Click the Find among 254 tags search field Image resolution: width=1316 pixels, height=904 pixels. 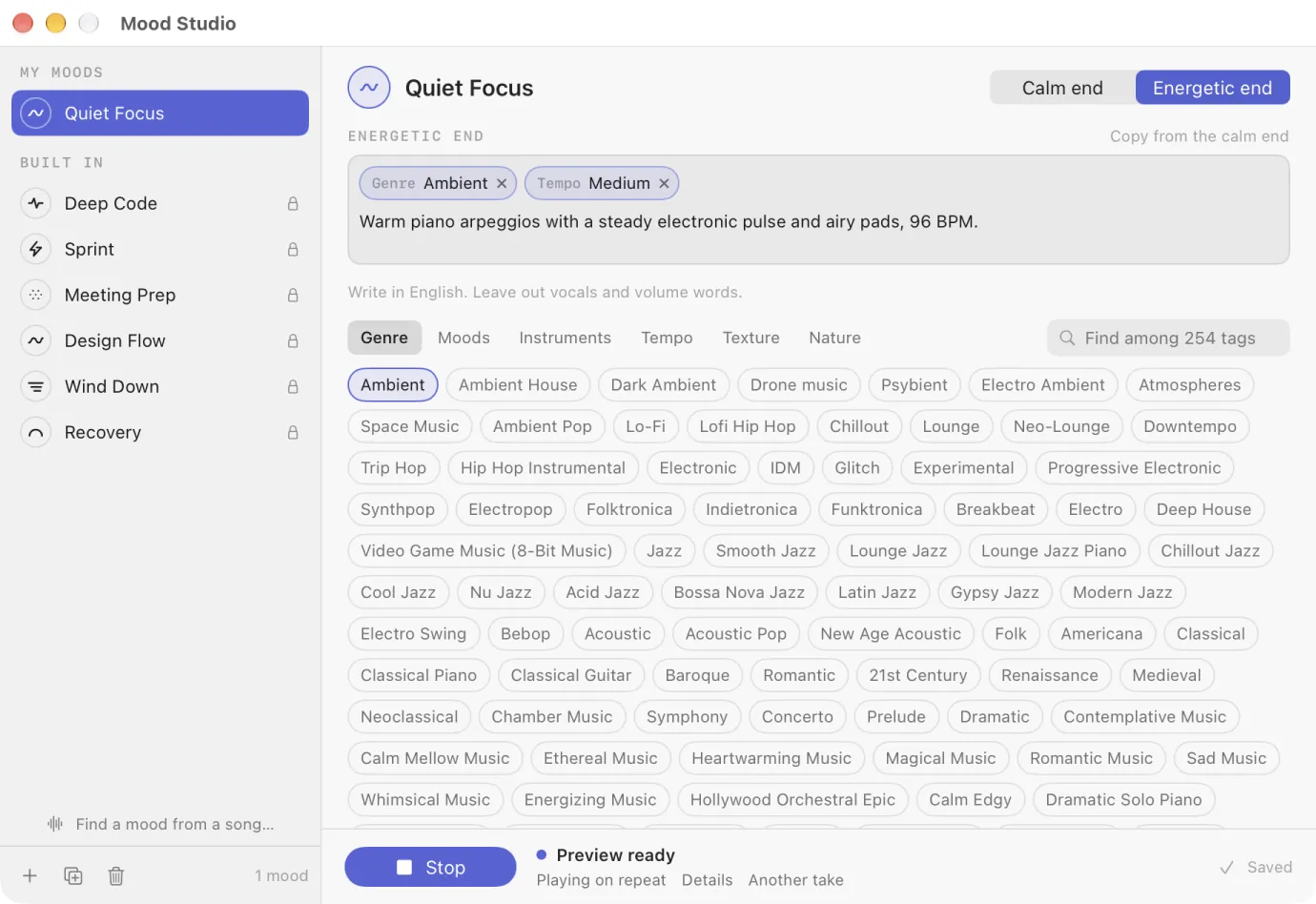(x=1168, y=338)
